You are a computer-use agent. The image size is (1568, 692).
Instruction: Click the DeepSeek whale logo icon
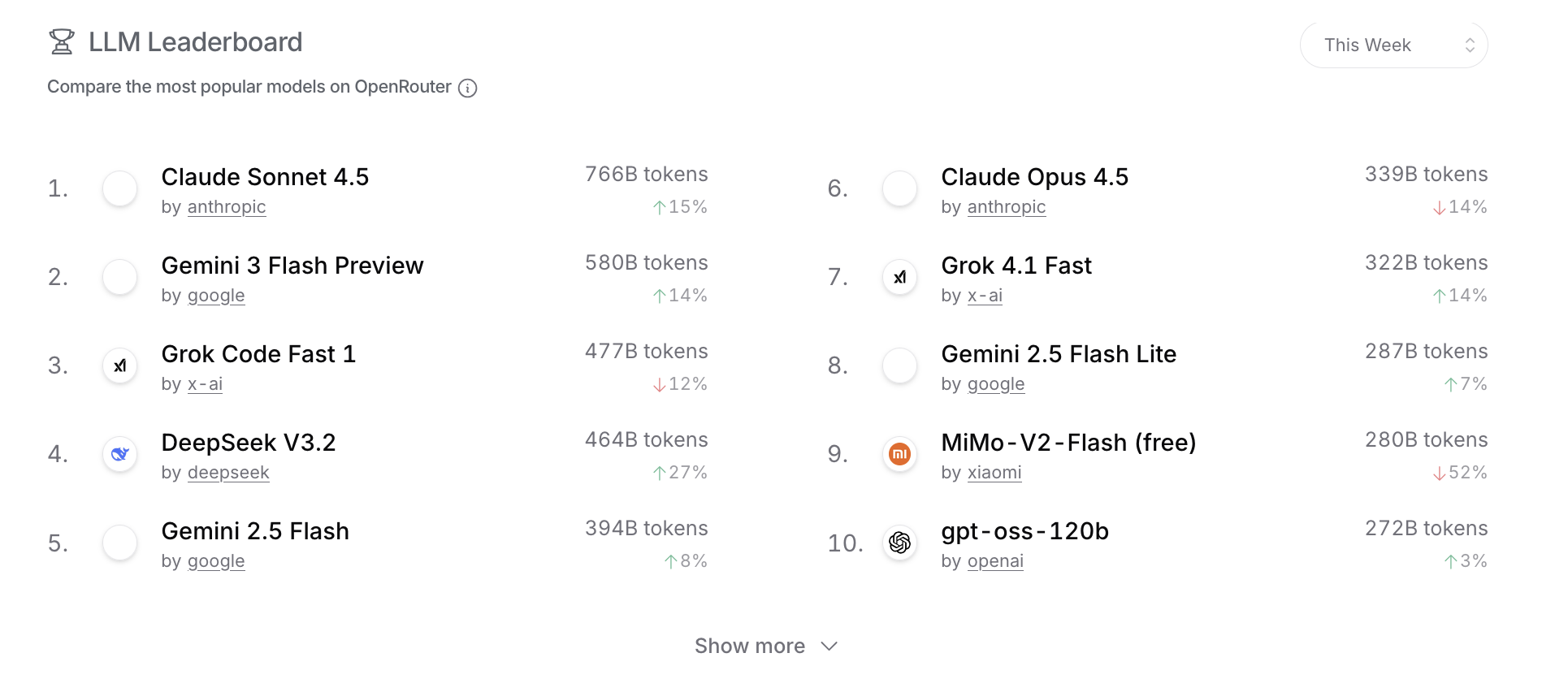pyautogui.click(x=120, y=454)
